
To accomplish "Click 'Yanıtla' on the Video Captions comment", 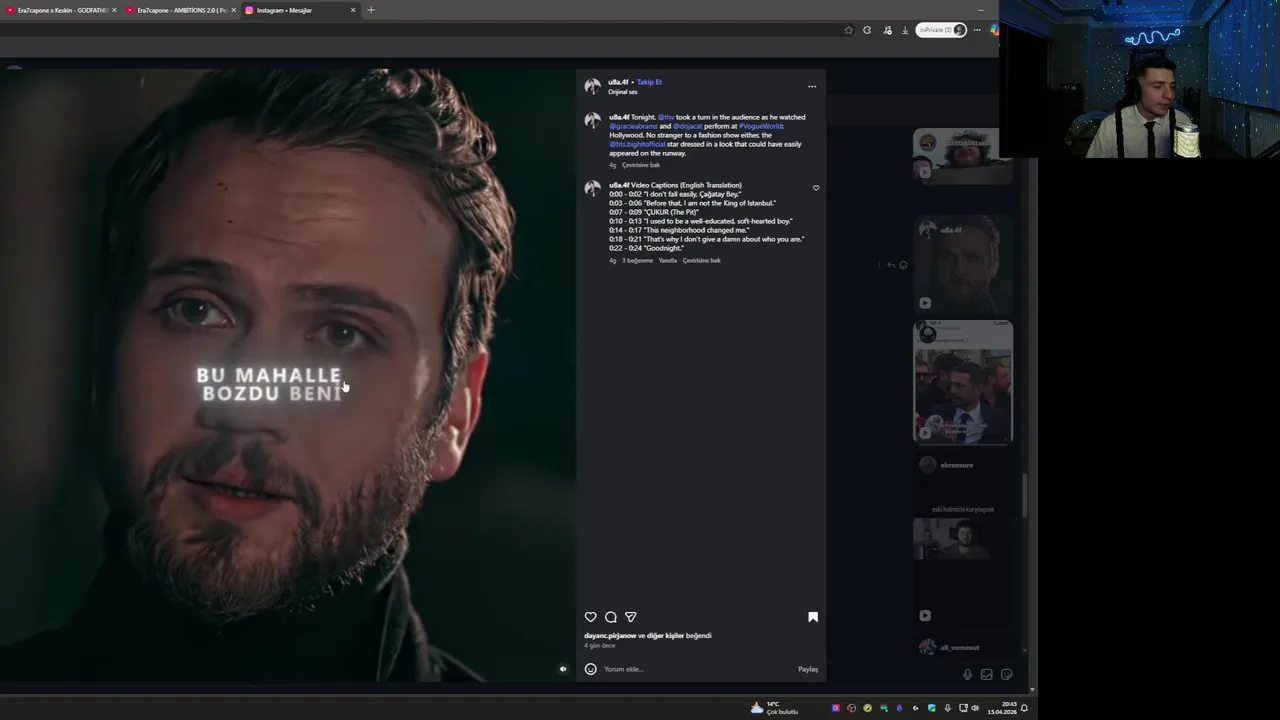I will point(667,260).
